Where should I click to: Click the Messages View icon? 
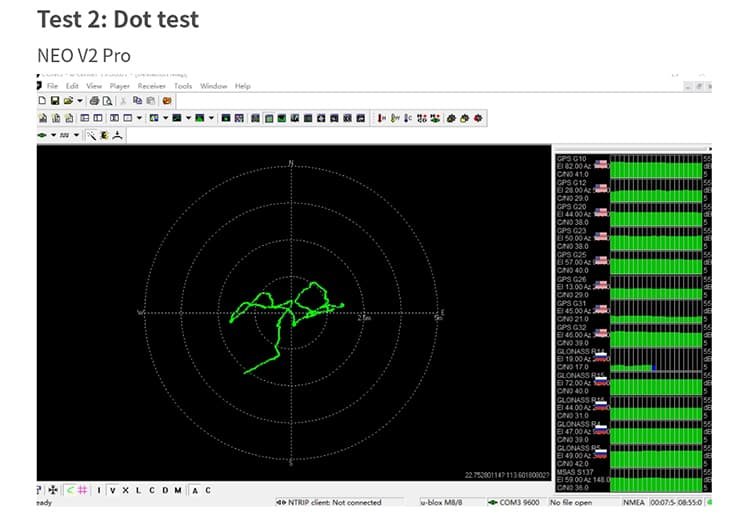[85, 118]
